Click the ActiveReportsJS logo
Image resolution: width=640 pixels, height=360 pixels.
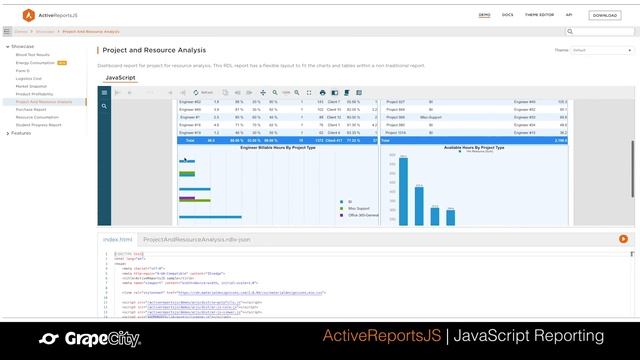coord(50,16)
